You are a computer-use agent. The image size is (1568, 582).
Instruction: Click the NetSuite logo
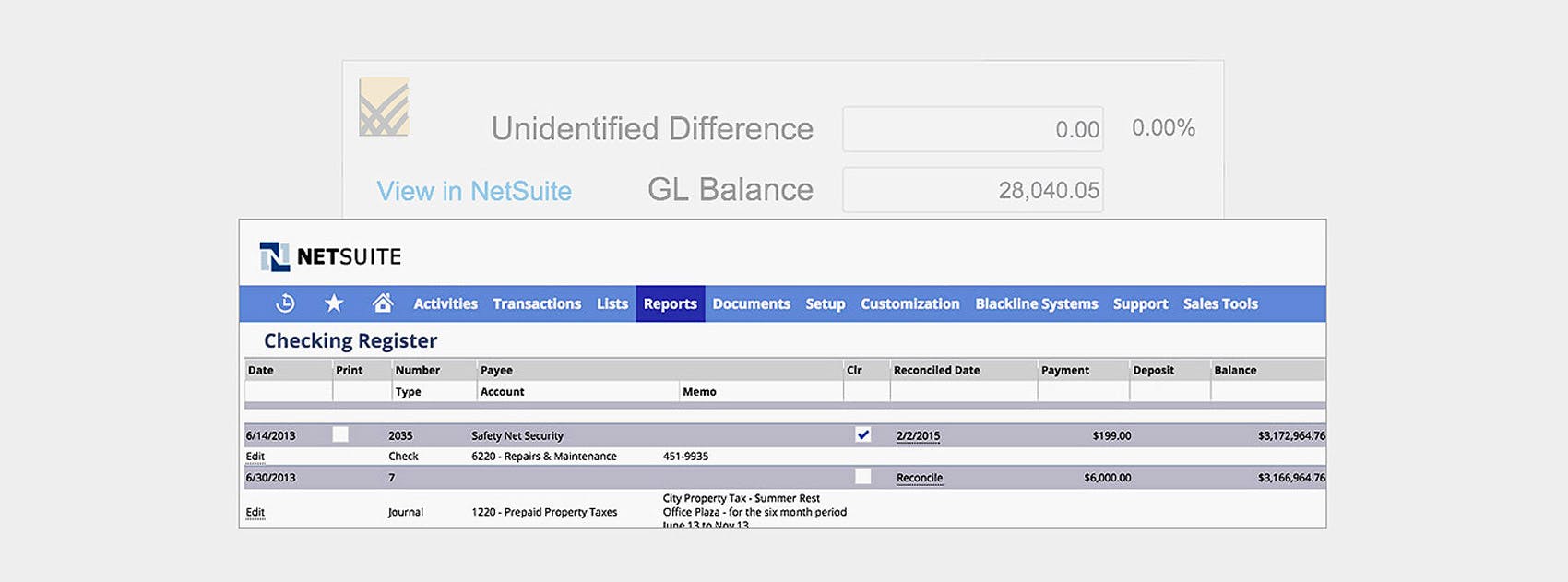click(330, 256)
